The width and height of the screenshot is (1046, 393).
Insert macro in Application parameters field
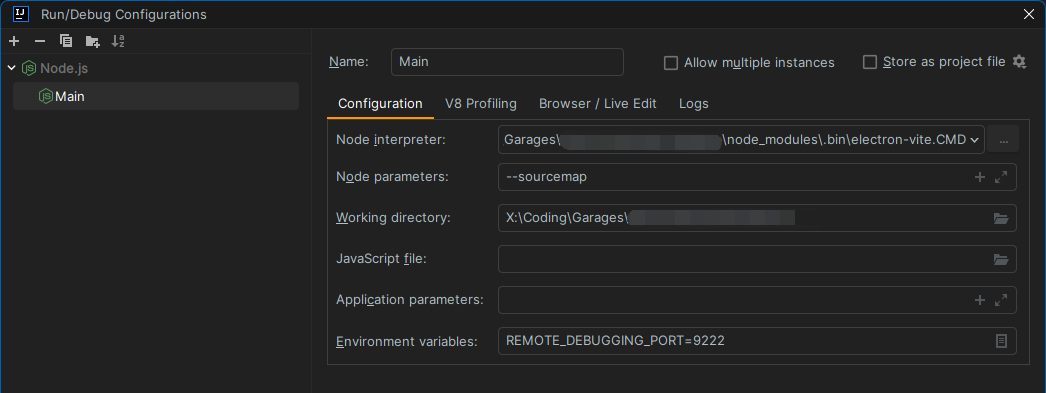point(980,300)
